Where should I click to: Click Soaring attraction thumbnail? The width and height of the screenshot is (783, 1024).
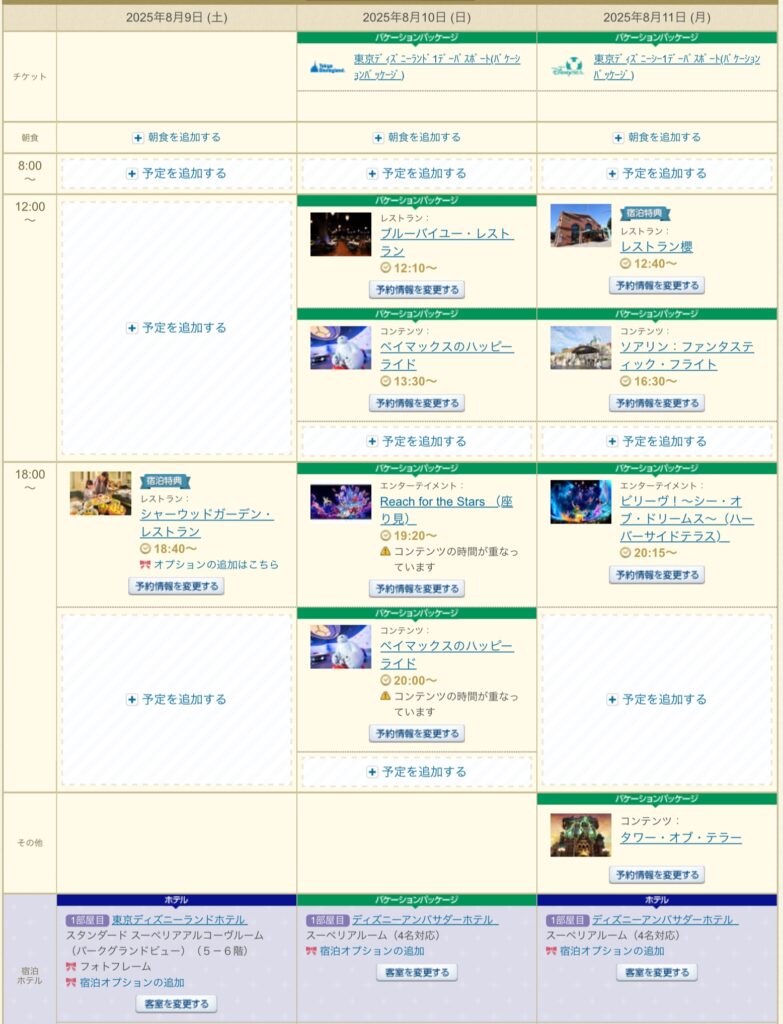(x=581, y=347)
